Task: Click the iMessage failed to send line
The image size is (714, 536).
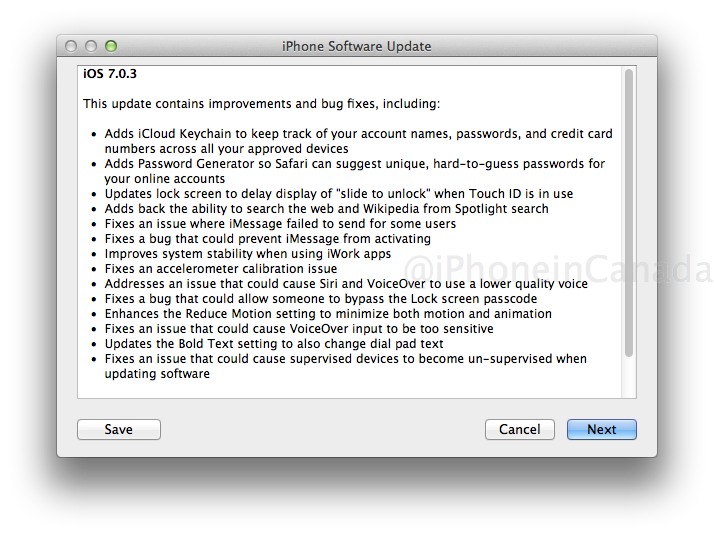Action: click(280, 224)
